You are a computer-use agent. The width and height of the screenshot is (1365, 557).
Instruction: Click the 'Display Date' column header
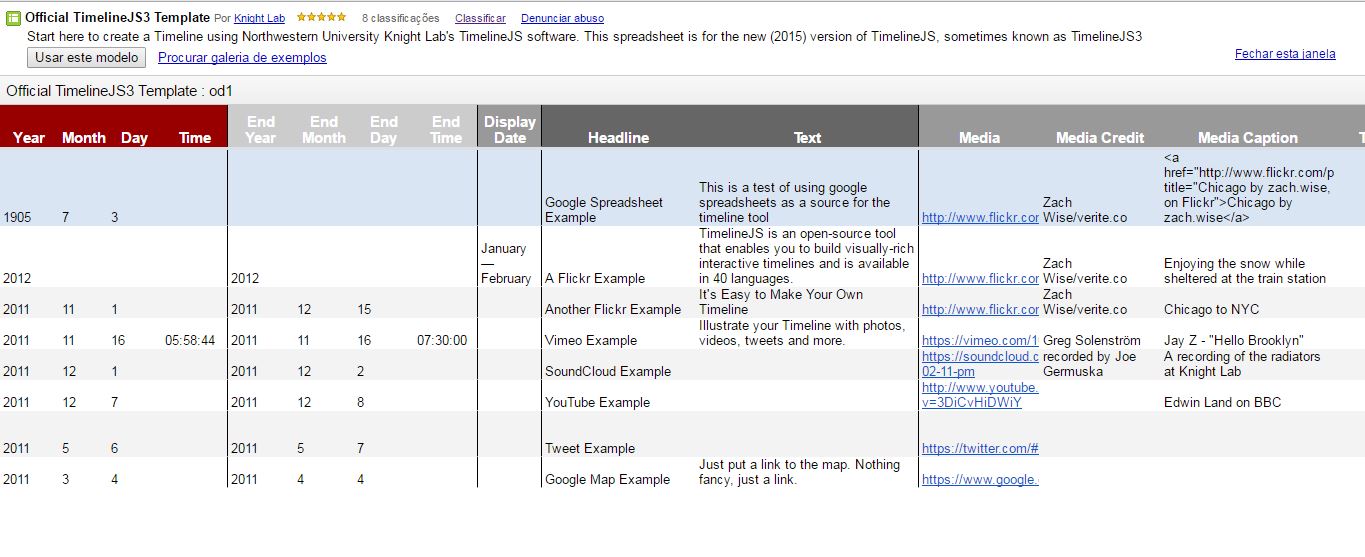click(509, 129)
